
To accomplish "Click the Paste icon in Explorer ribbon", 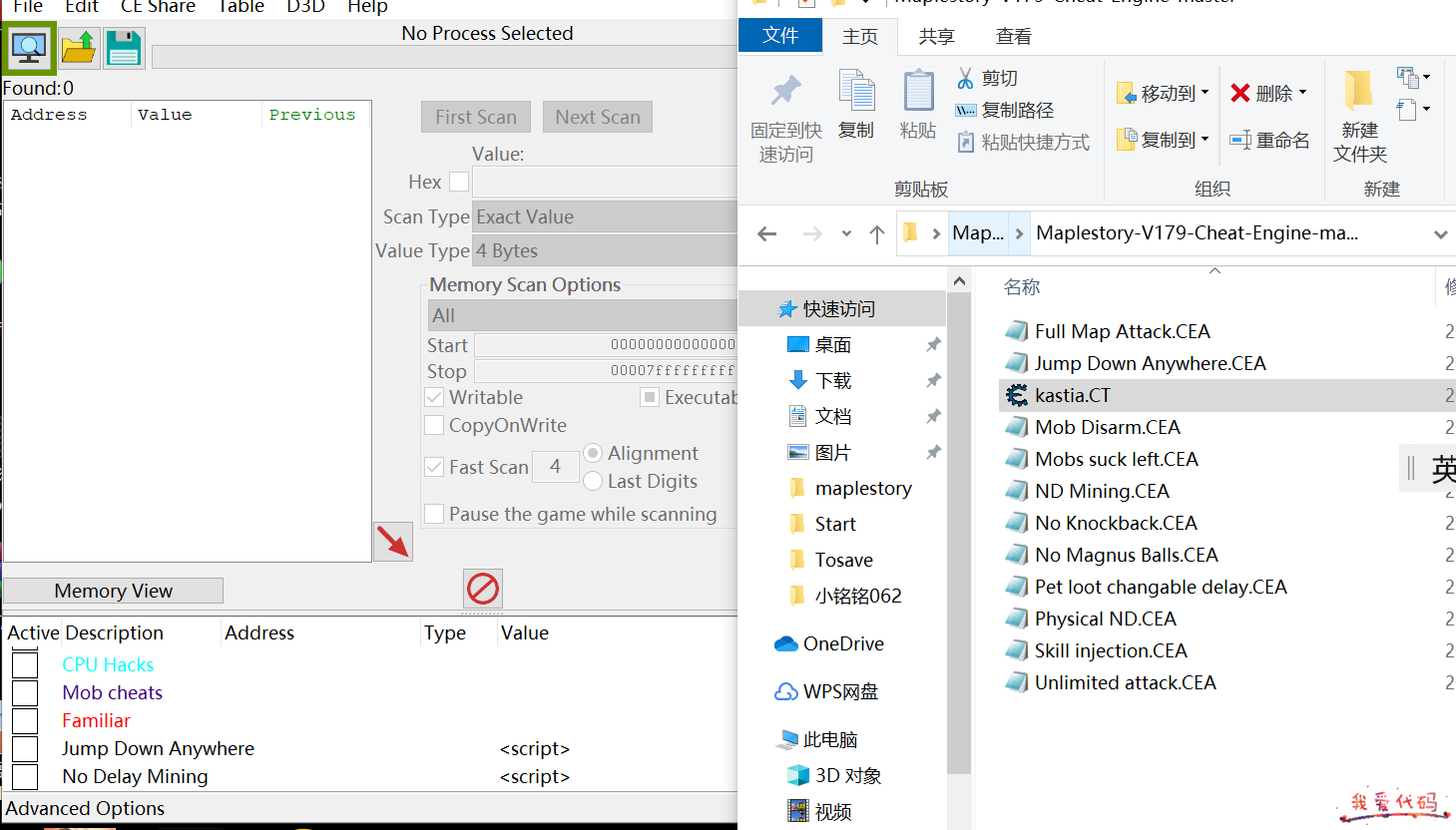I will [918, 105].
